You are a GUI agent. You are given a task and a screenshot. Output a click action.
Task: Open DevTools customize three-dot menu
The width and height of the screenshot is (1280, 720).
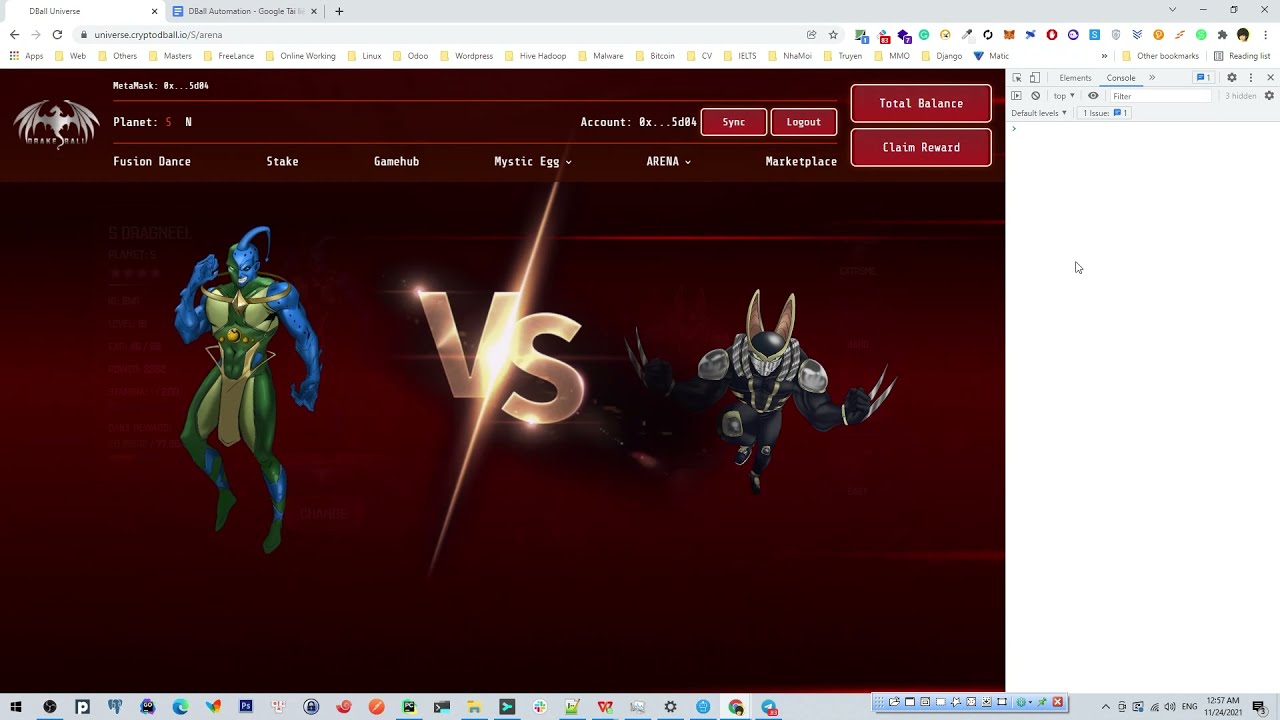1250,78
